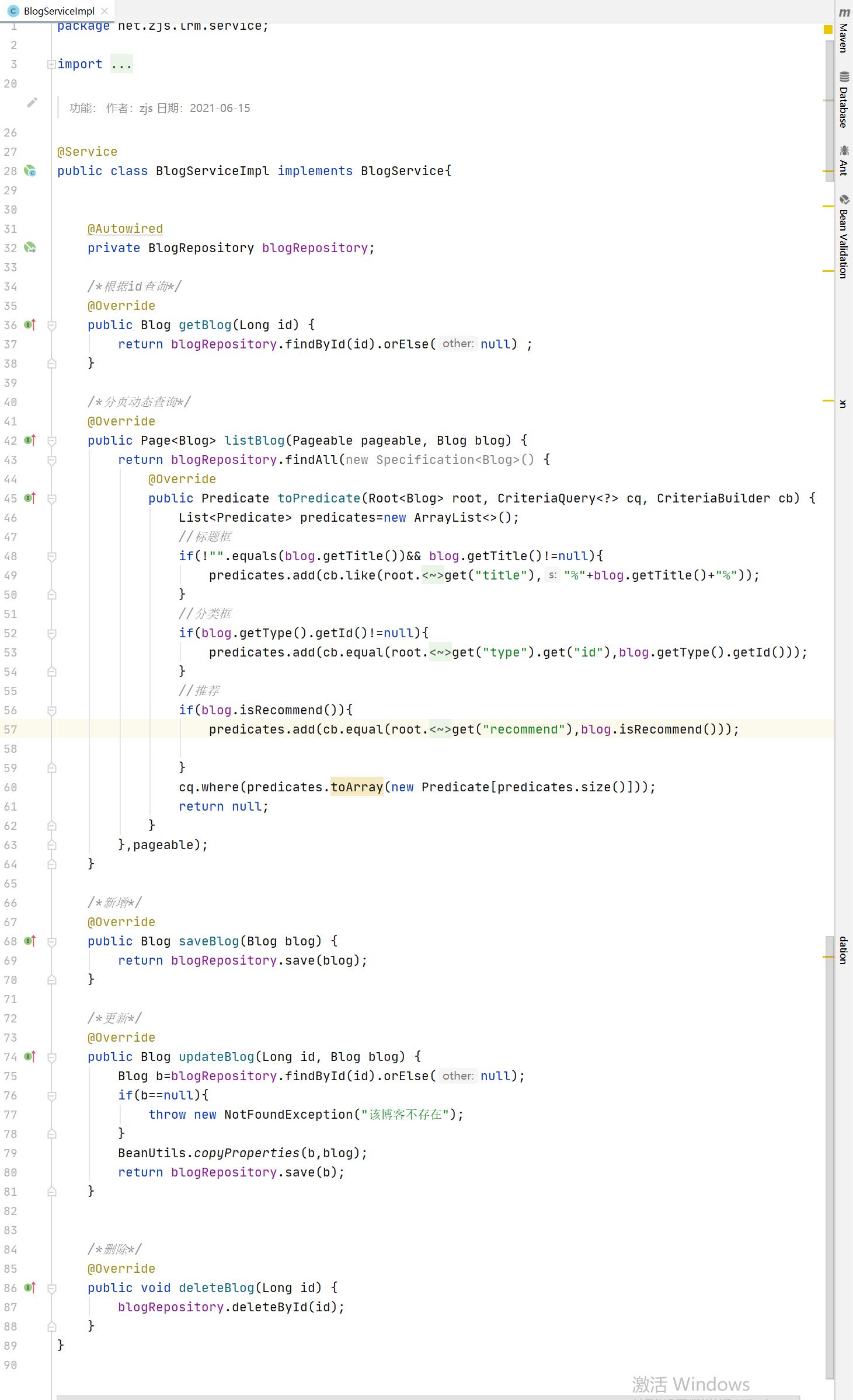Click the implements gutter icon for updateBlog
The height and width of the screenshot is (1400, 853).
pyautogui.click(x=30, y=1057)
